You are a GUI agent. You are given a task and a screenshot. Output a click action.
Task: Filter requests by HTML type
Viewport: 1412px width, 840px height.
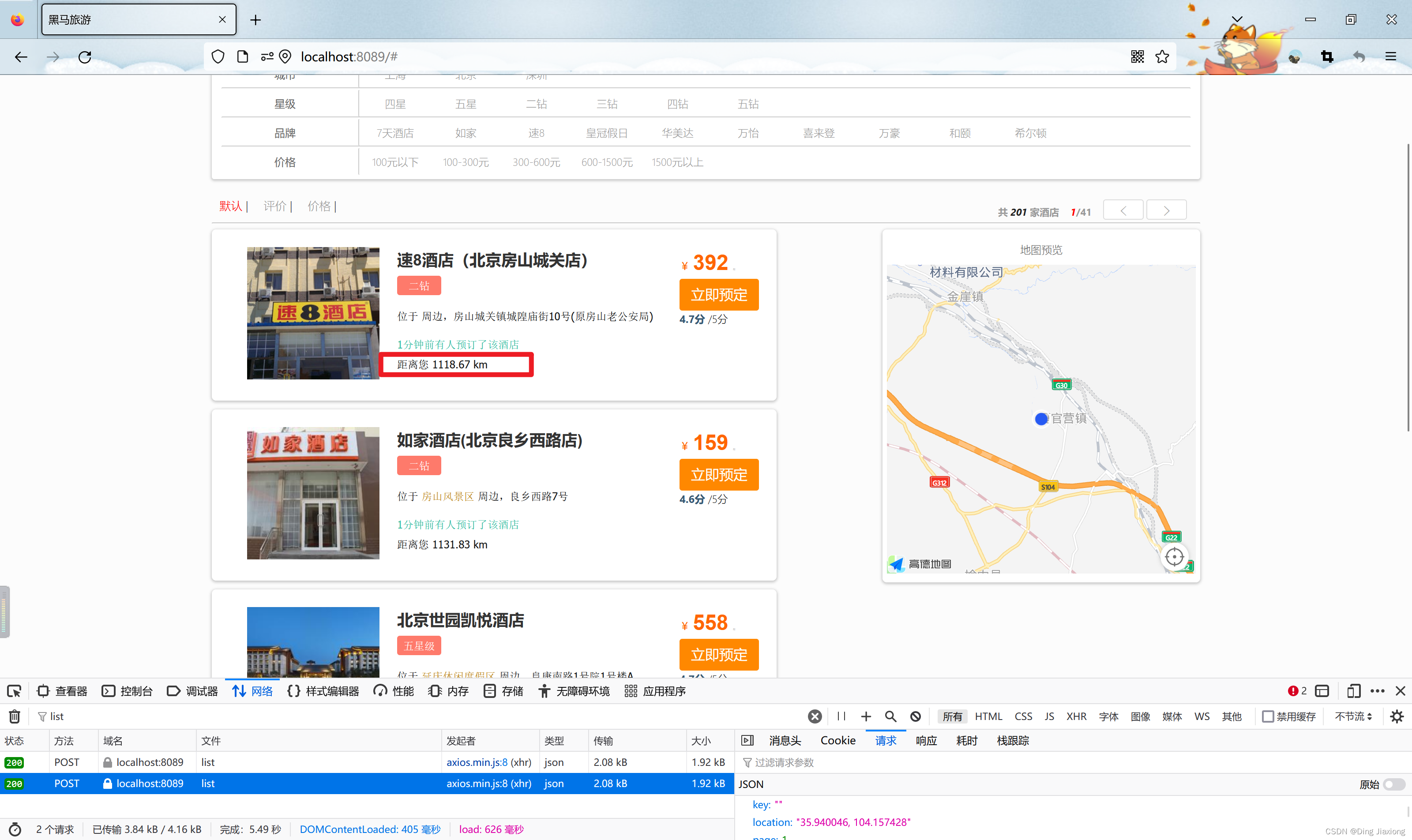point(988,716)
